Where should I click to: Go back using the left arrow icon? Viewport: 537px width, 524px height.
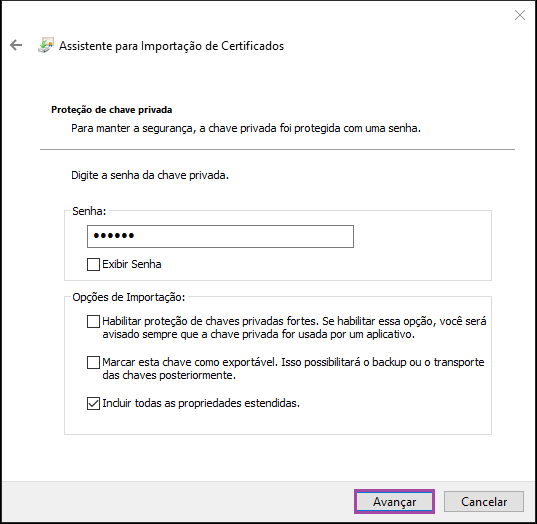16,45
